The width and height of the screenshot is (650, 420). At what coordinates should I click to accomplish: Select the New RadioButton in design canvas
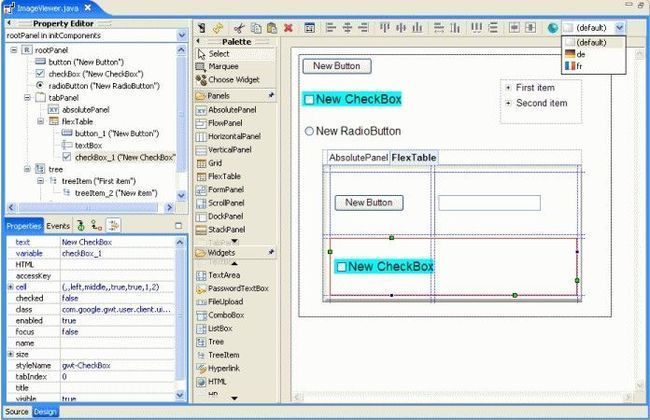pos(309,131)
